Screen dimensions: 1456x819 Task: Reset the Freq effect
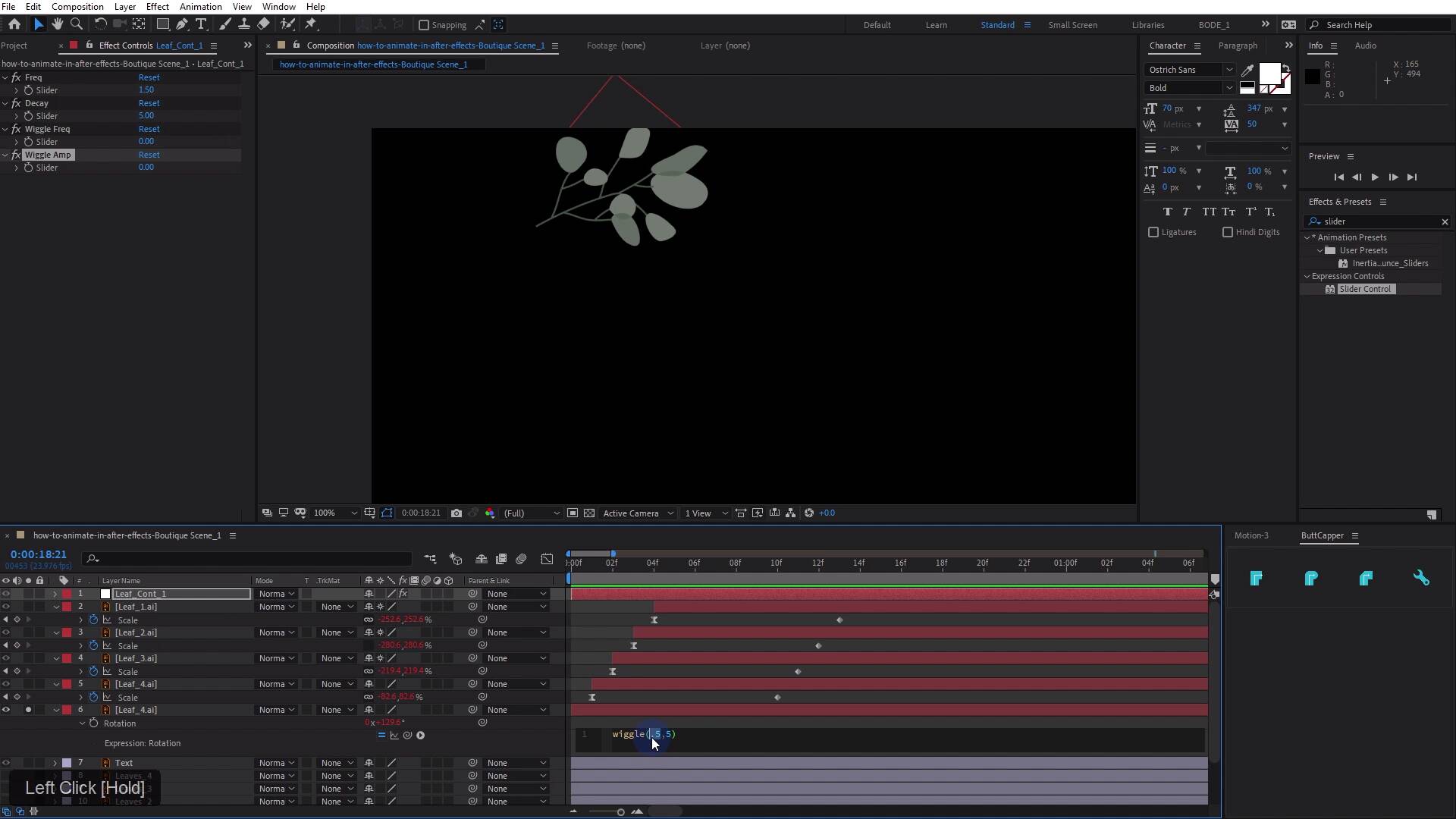(149, 77)
